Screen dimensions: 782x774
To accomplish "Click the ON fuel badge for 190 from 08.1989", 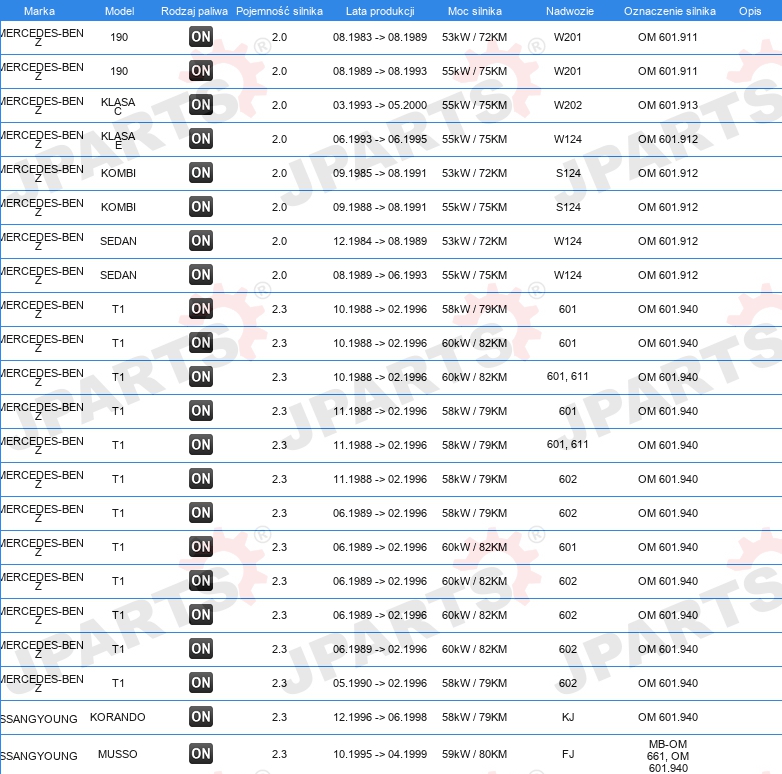I will pyautogui.click(x=201, y=71).
